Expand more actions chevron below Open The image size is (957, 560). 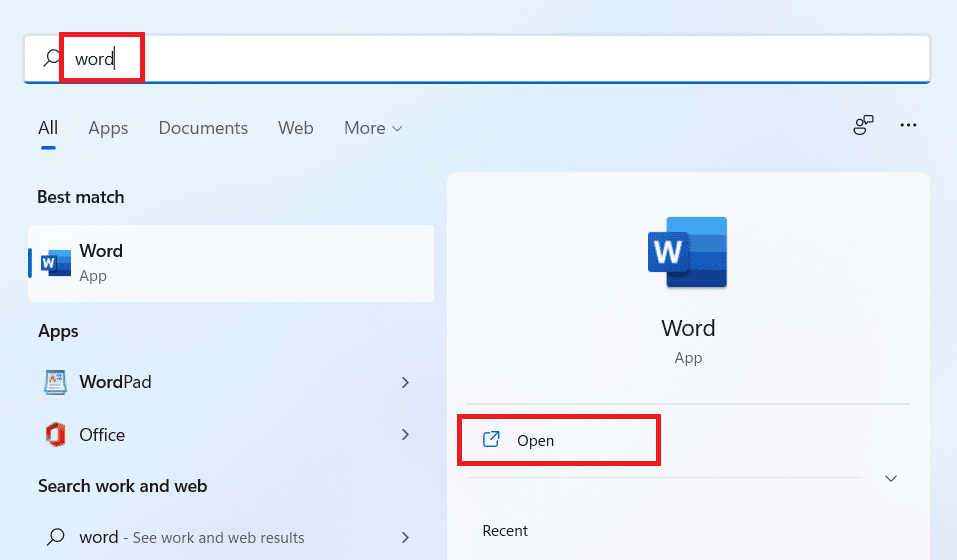click(891, 478)
